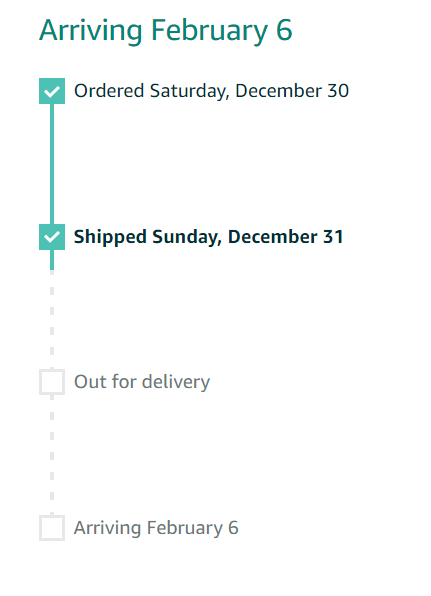
Task: Click the December 31 date text
Action: pyautogui.click(x=285, y=237)
